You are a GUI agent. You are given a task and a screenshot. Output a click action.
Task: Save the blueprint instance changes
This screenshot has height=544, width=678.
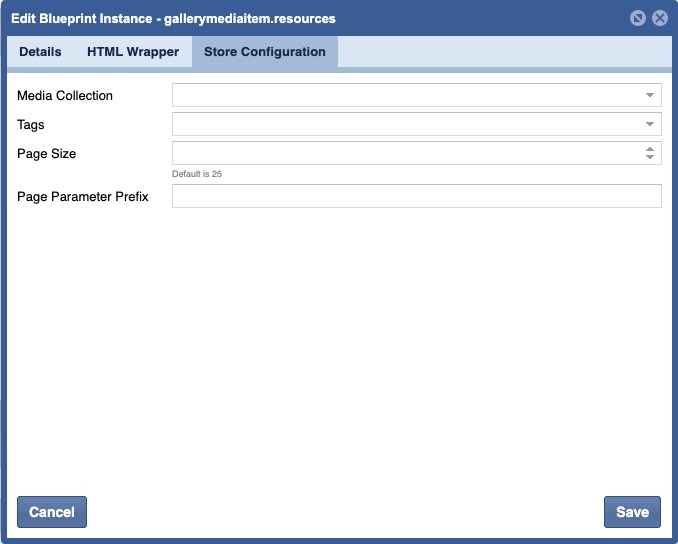632,512
